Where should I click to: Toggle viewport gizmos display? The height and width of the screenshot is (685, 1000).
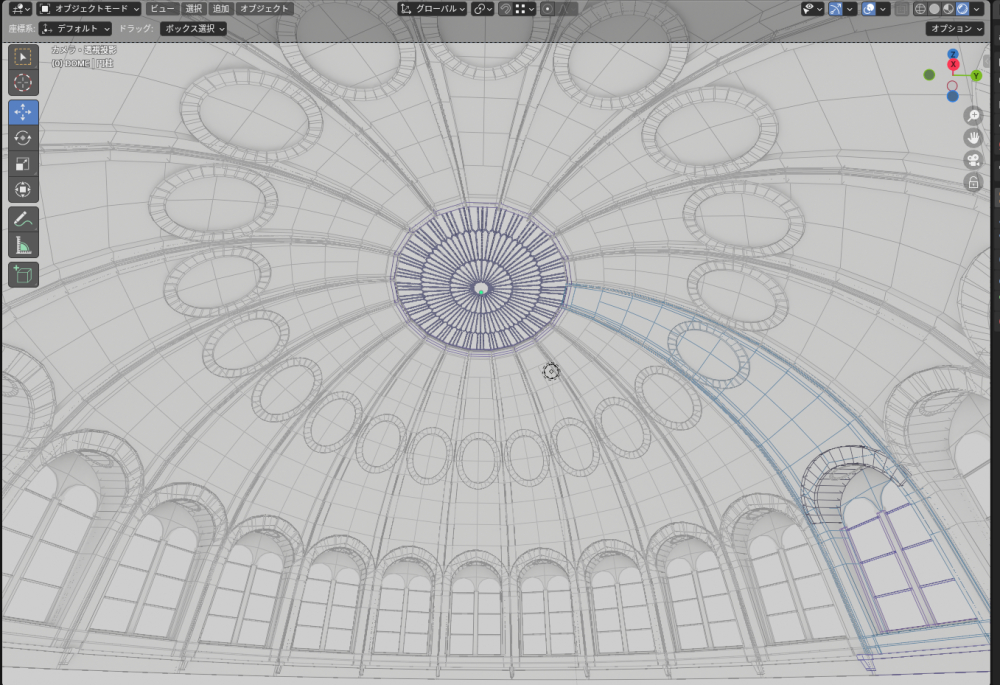(x=835, y=9)
